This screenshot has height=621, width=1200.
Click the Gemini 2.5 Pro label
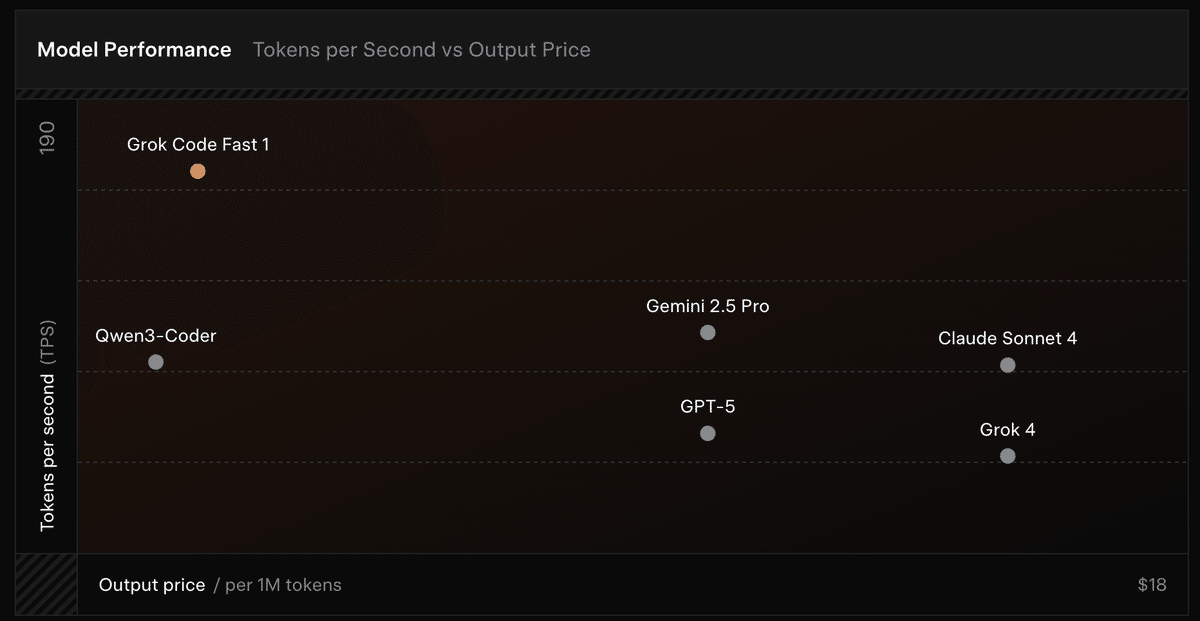point(708,307)
